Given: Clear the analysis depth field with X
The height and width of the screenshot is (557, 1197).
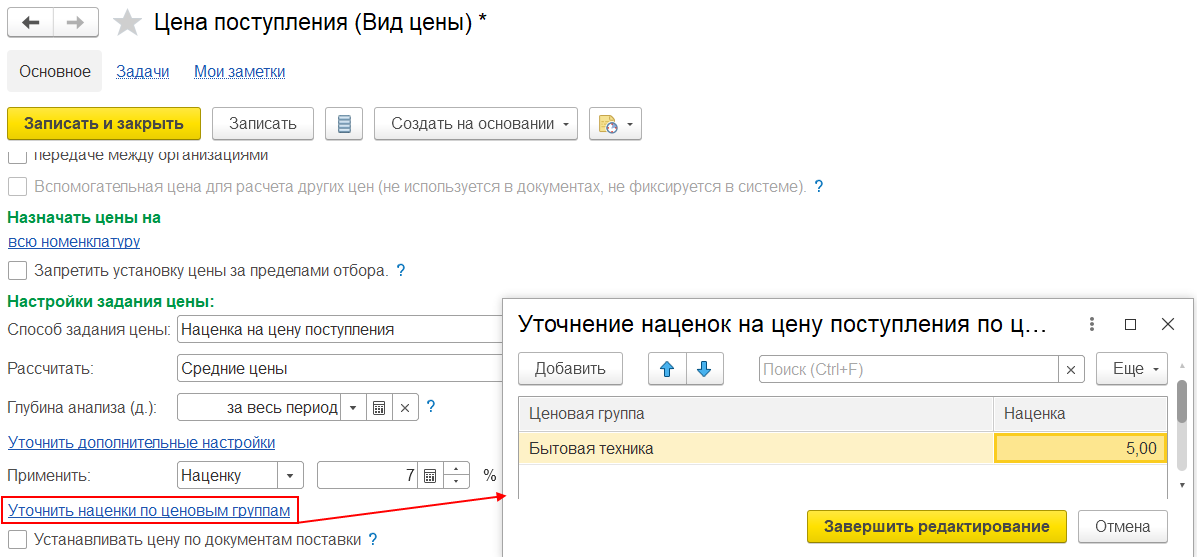Looking at the screenshot, I should click(404, 408).
